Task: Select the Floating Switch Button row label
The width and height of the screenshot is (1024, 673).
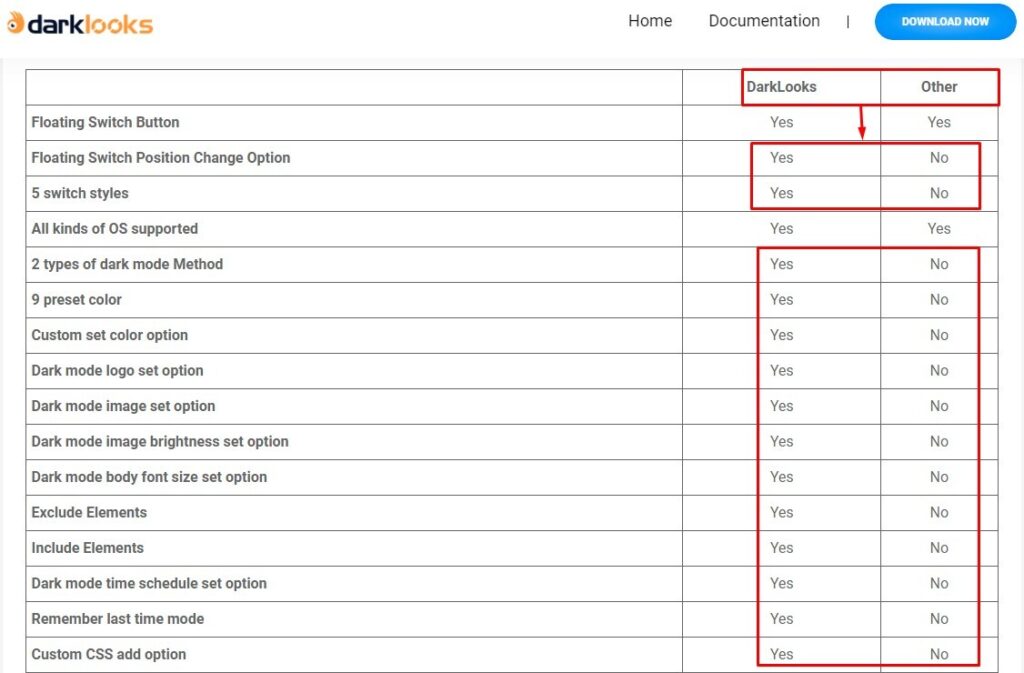Action: (x=105, y=122)
